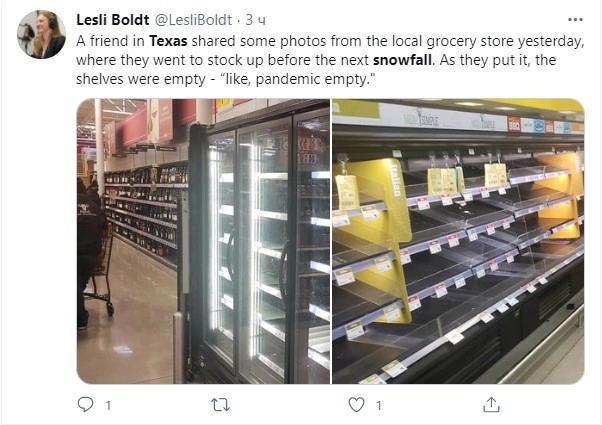Click the bold word Texas
Viewport: 602px width, 425px height.
tap(166, 42)
